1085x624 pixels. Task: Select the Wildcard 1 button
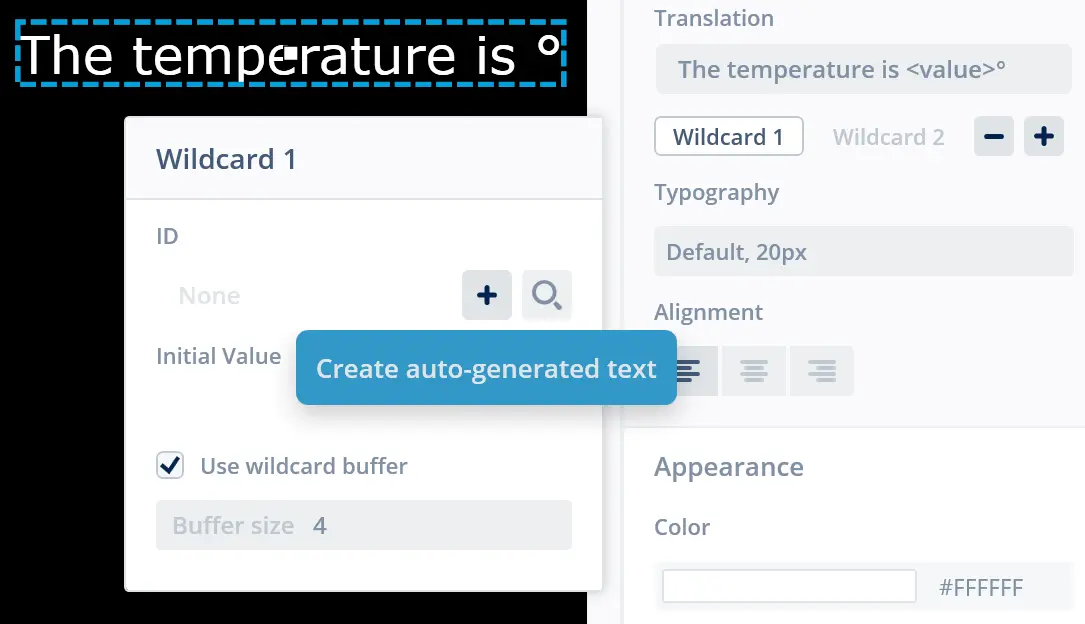click(728, 137)
